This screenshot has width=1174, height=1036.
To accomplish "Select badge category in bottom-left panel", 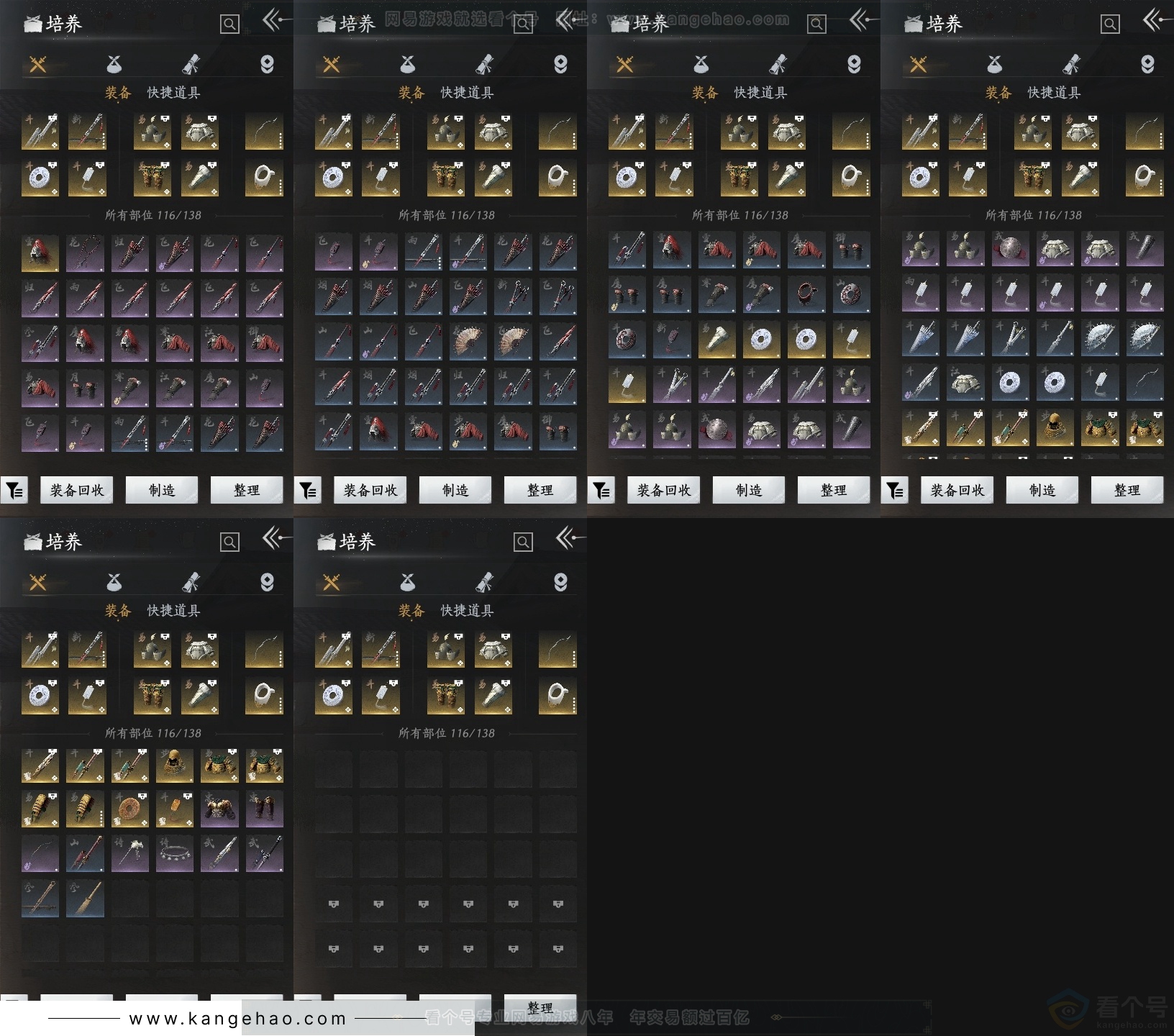I will point(267,583).
